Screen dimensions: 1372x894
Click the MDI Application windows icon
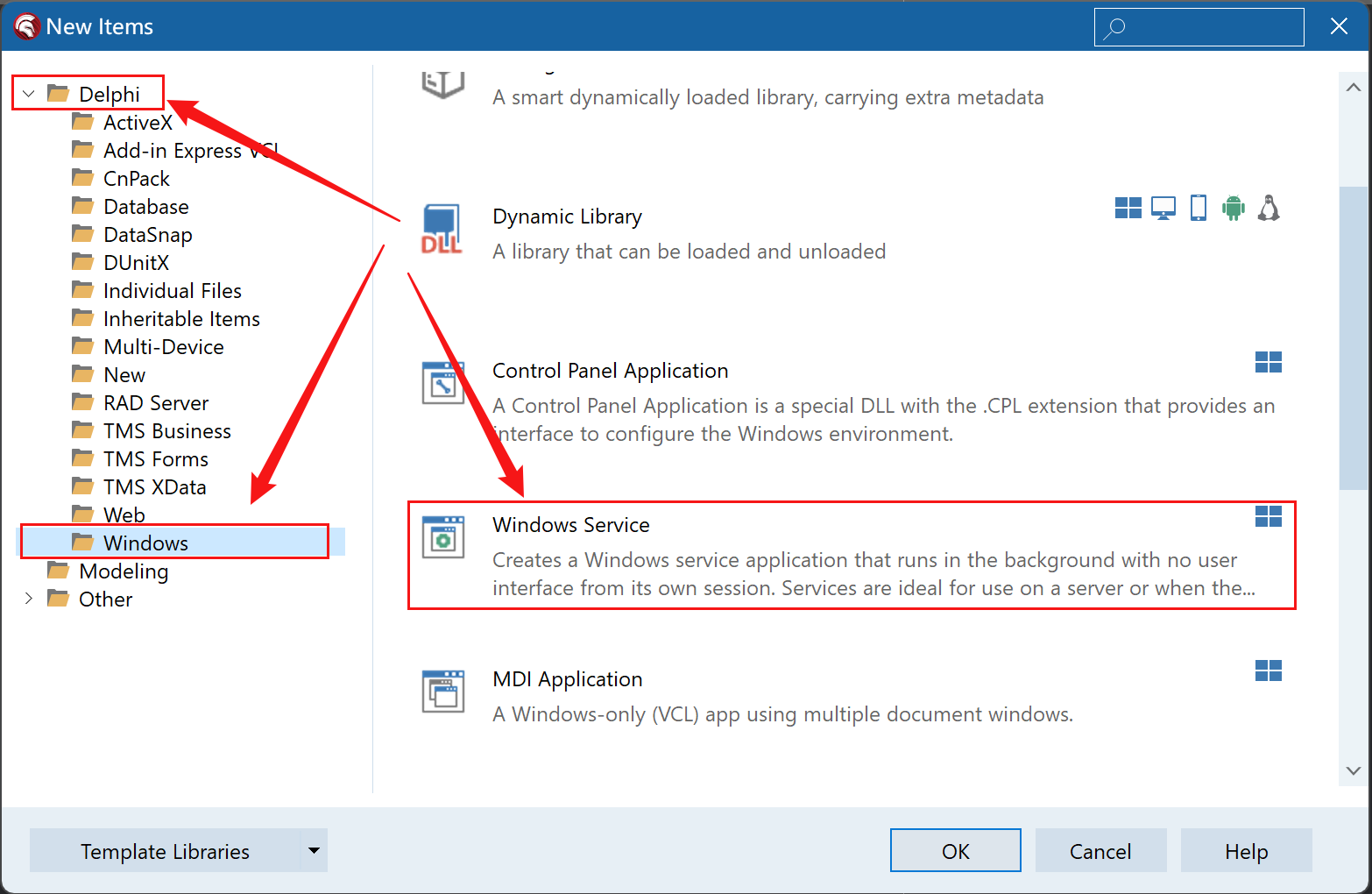(443, 692)
